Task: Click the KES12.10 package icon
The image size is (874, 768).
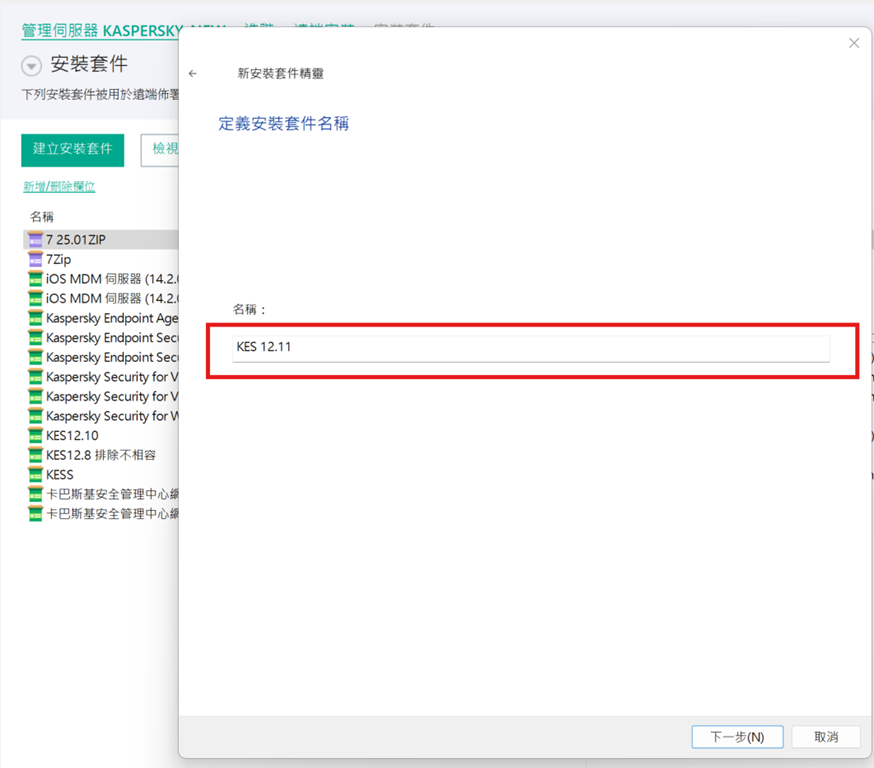Action: coord(36,436)
